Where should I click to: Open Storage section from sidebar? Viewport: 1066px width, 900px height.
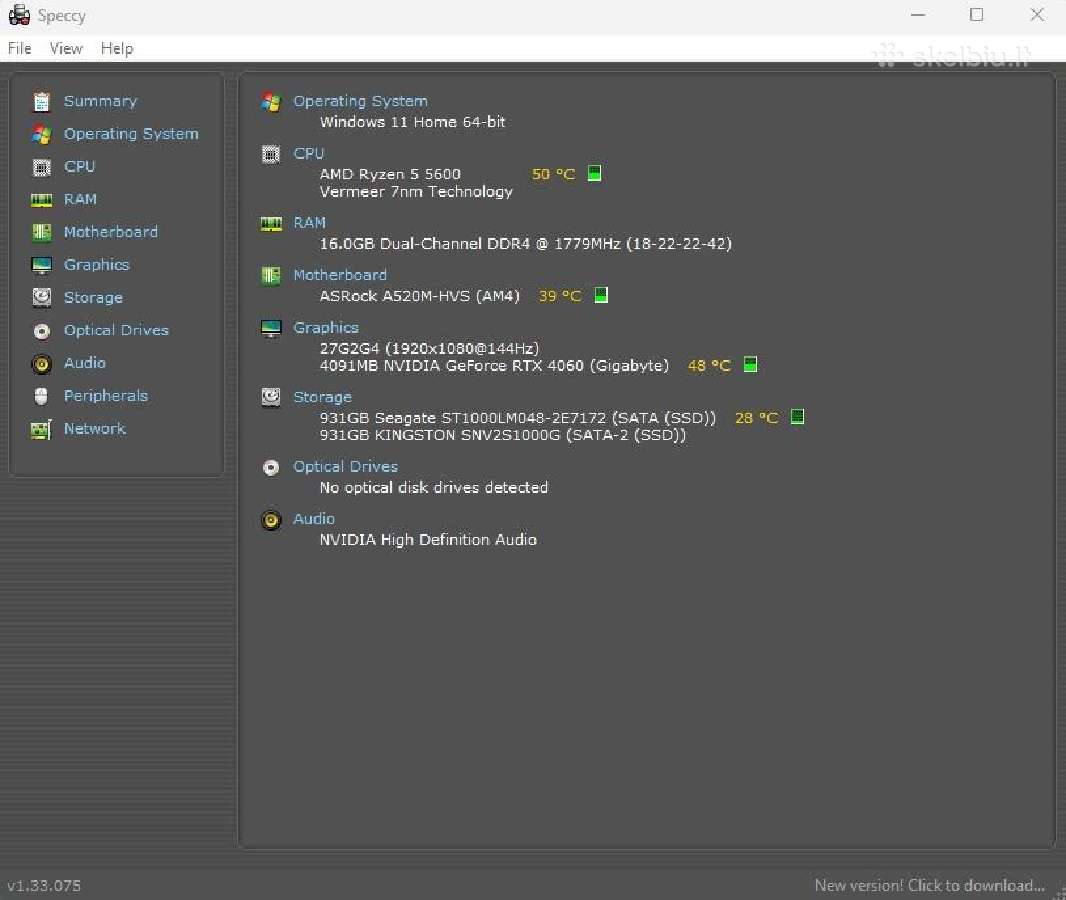(x=93, y=298)
